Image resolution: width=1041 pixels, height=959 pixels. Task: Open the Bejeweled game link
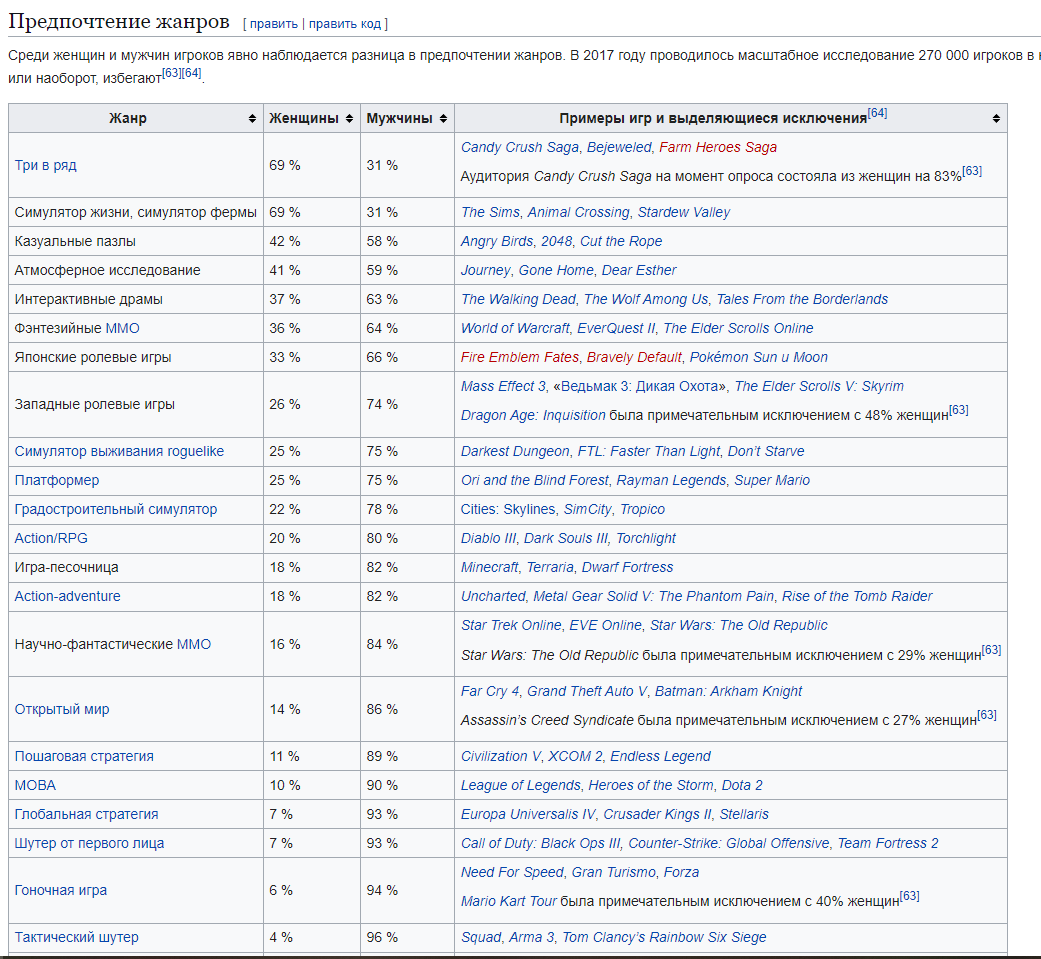(x=619, y=147)
